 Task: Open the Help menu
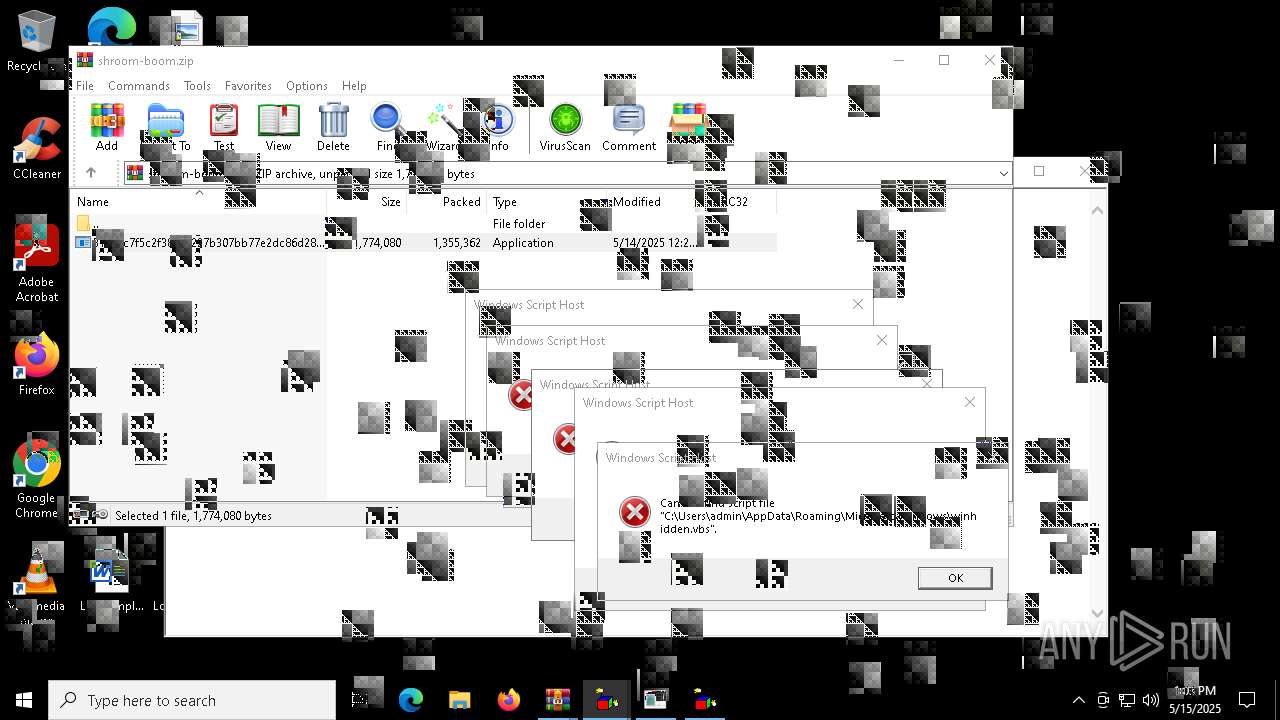point(354,86)
